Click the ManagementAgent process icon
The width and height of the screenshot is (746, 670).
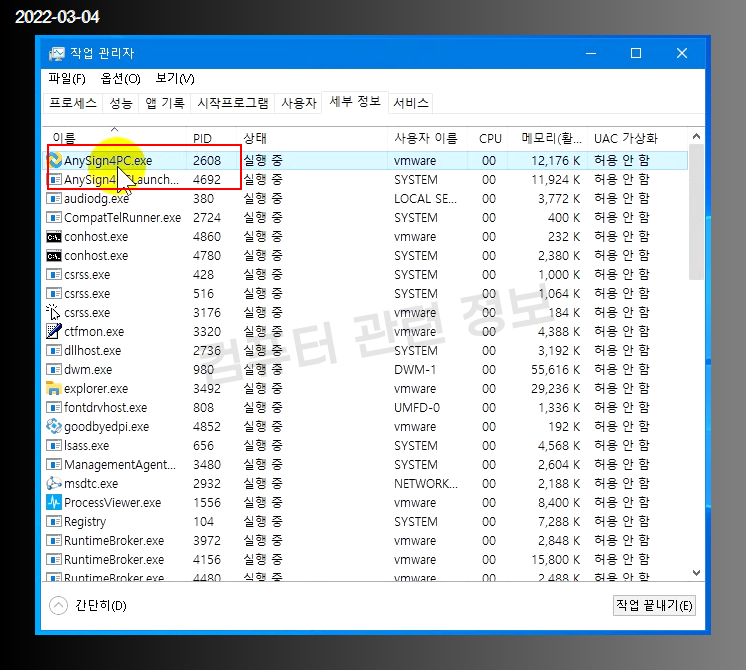54,464
